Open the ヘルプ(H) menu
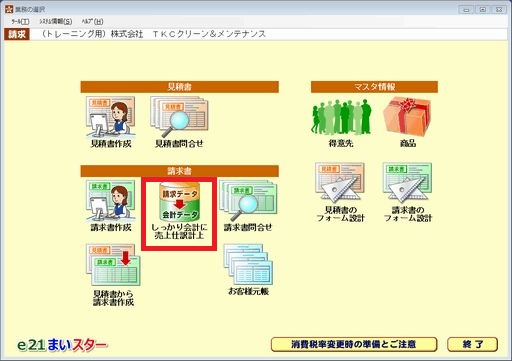This screenshot has height=361, width=512. 92,21
